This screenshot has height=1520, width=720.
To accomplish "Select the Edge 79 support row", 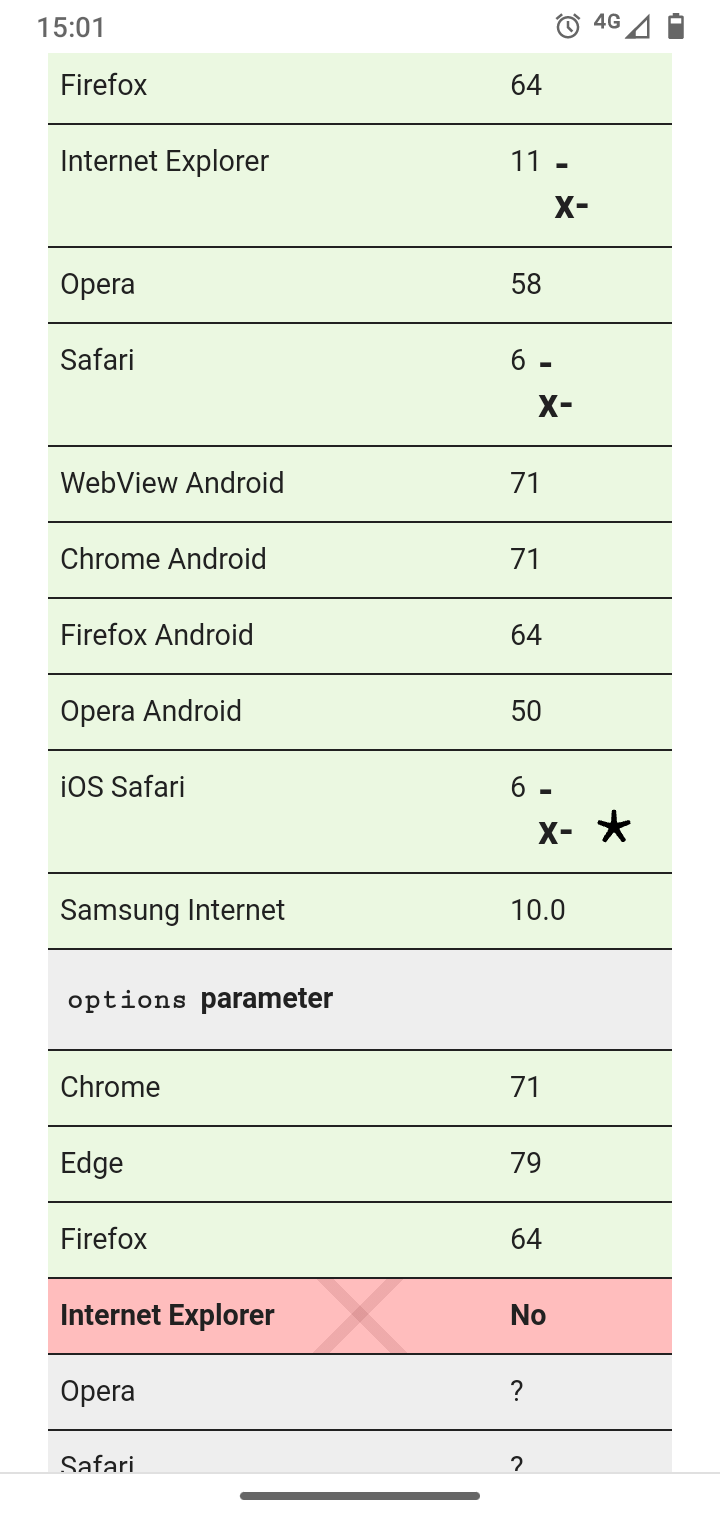I will click(x=360, y=1163).
